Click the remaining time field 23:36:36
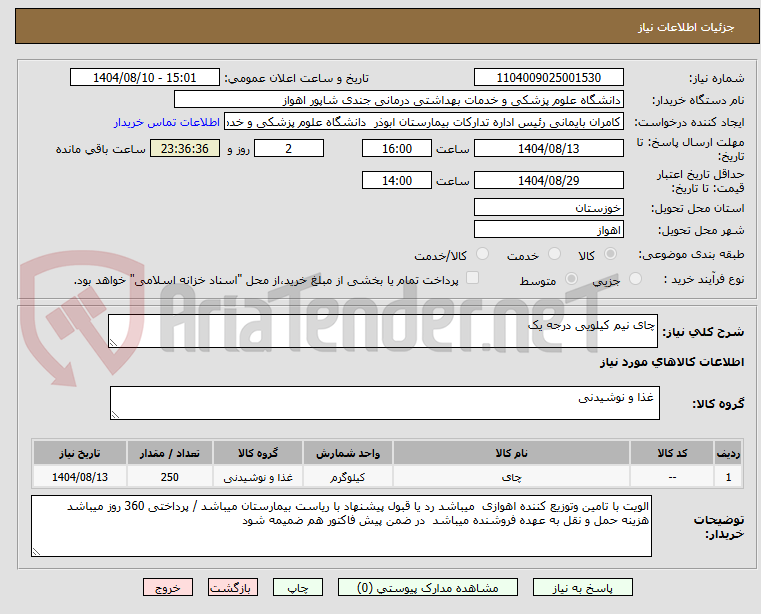This screenshot has height=614, width=761. pos(183,149)
